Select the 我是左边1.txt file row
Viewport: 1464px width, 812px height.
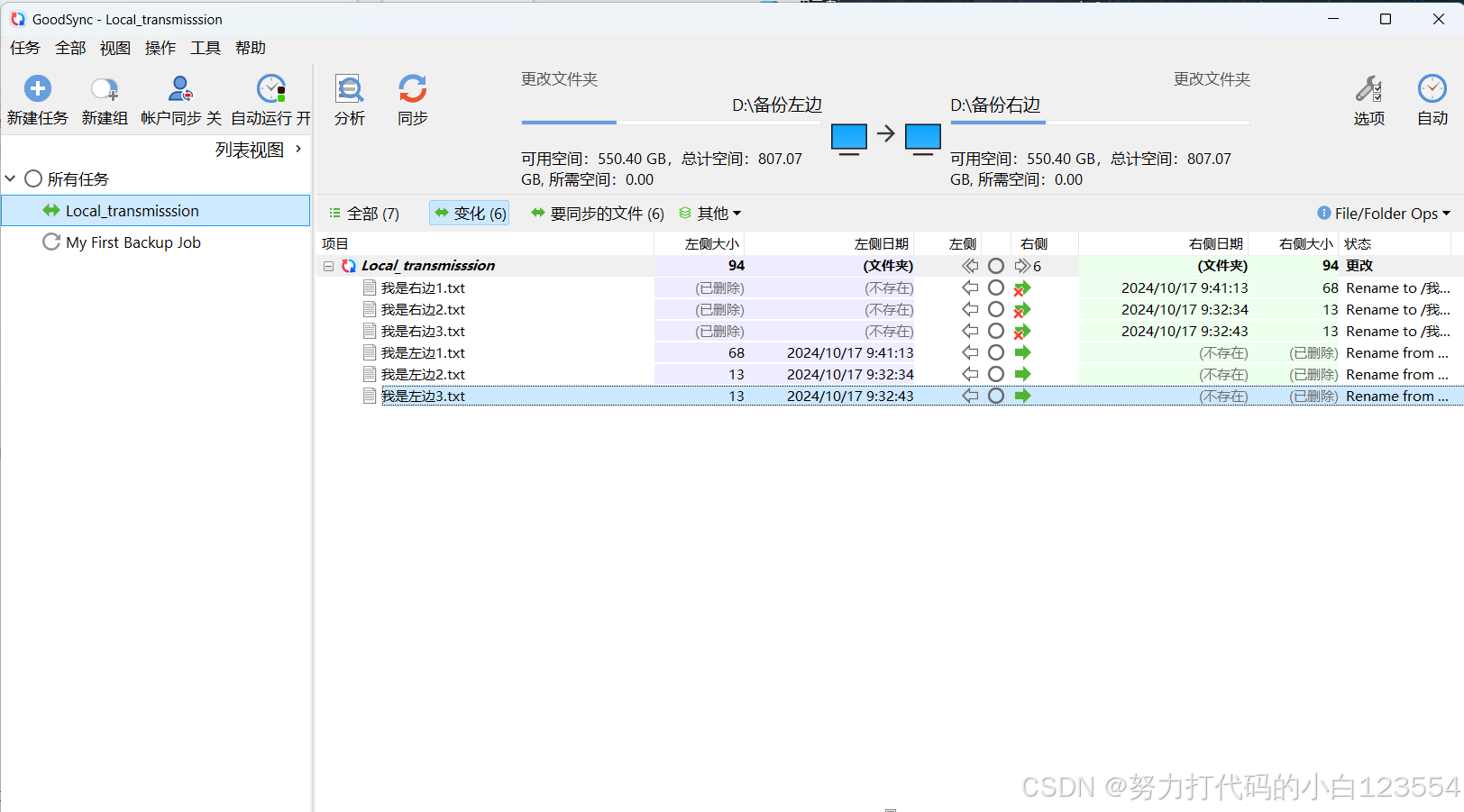click(x=888, y=352)
